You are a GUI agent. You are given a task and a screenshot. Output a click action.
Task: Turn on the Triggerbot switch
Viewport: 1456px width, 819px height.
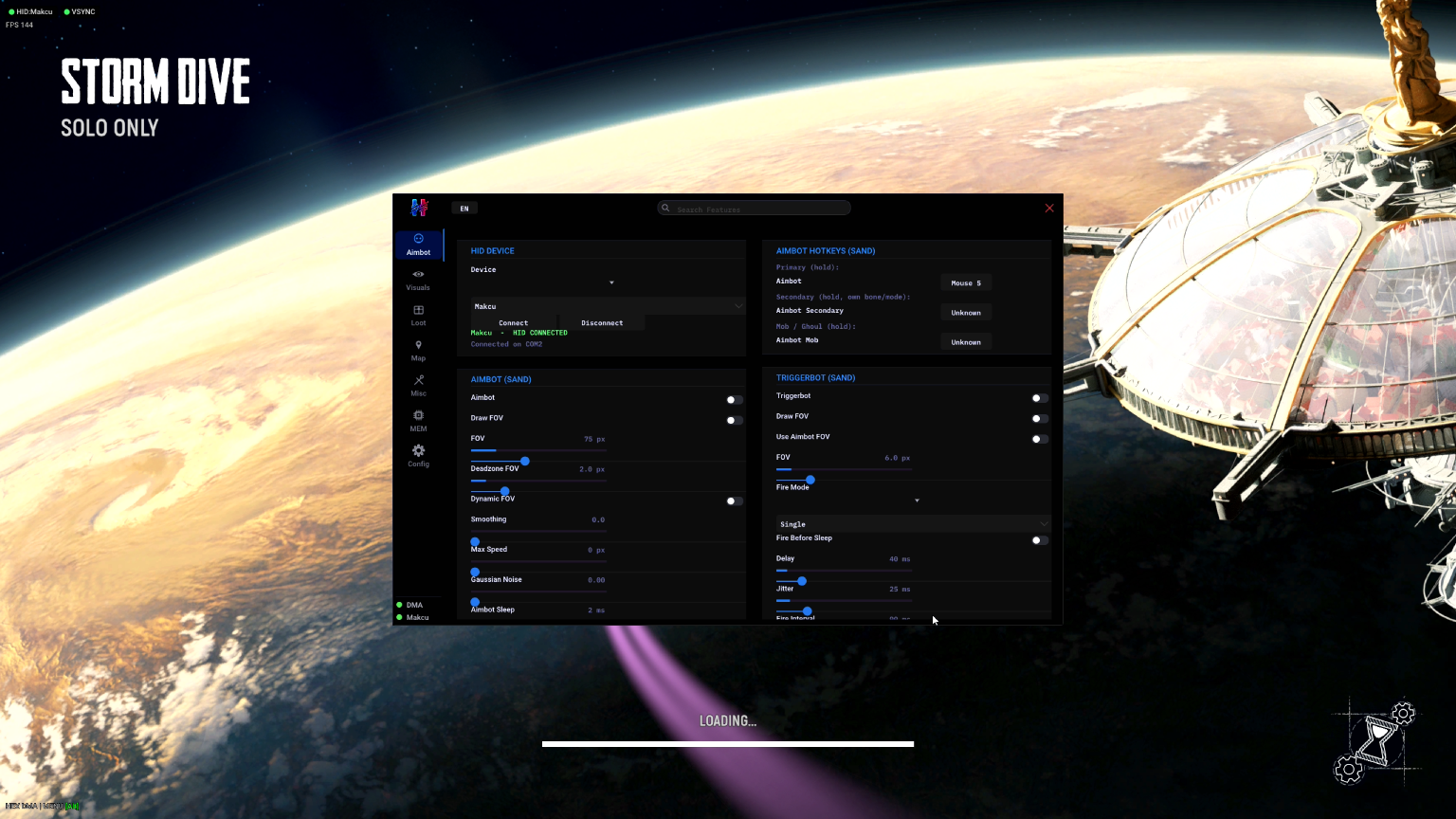click(1040, 398)
